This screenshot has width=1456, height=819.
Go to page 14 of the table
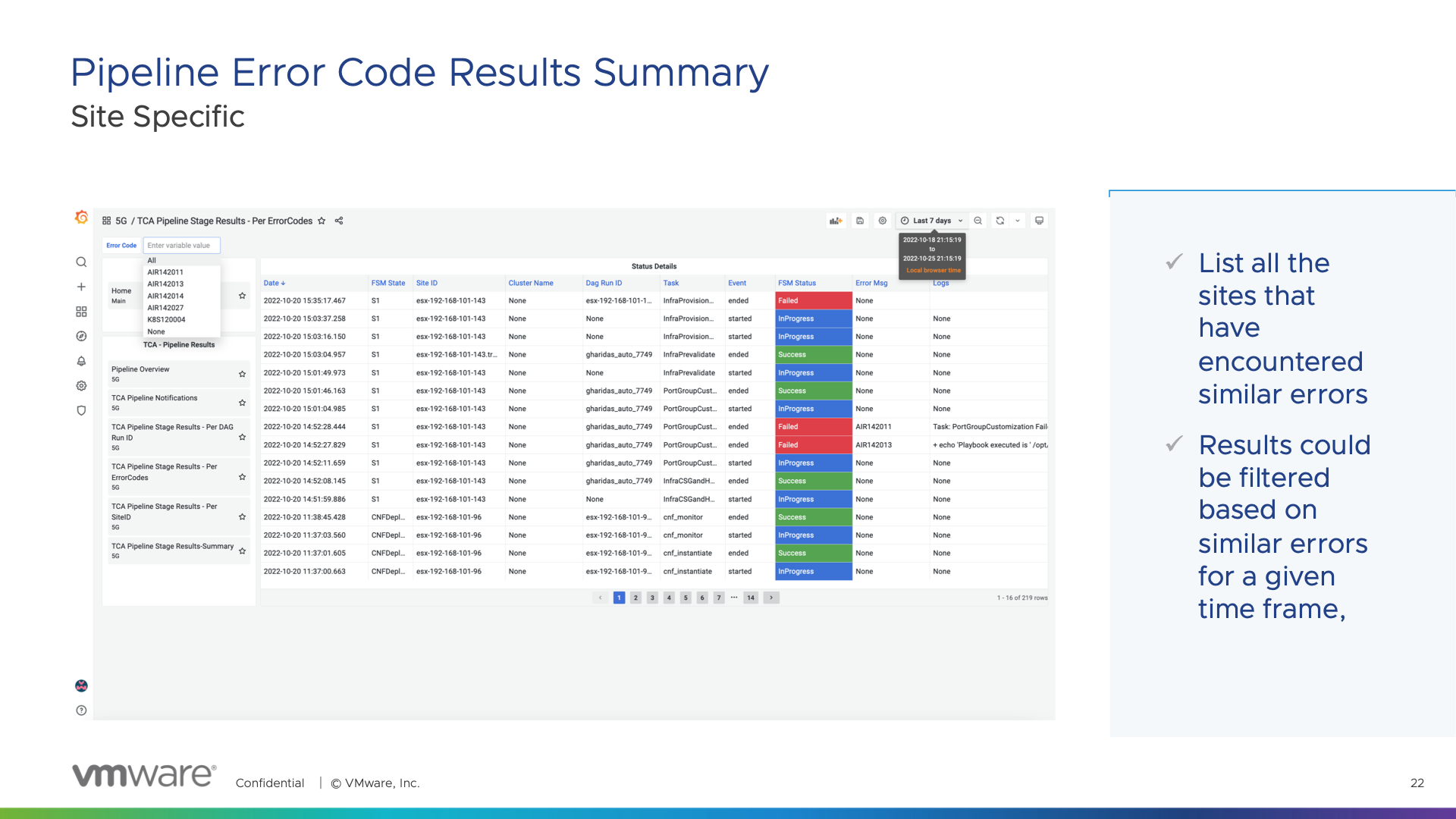(751, 598)
